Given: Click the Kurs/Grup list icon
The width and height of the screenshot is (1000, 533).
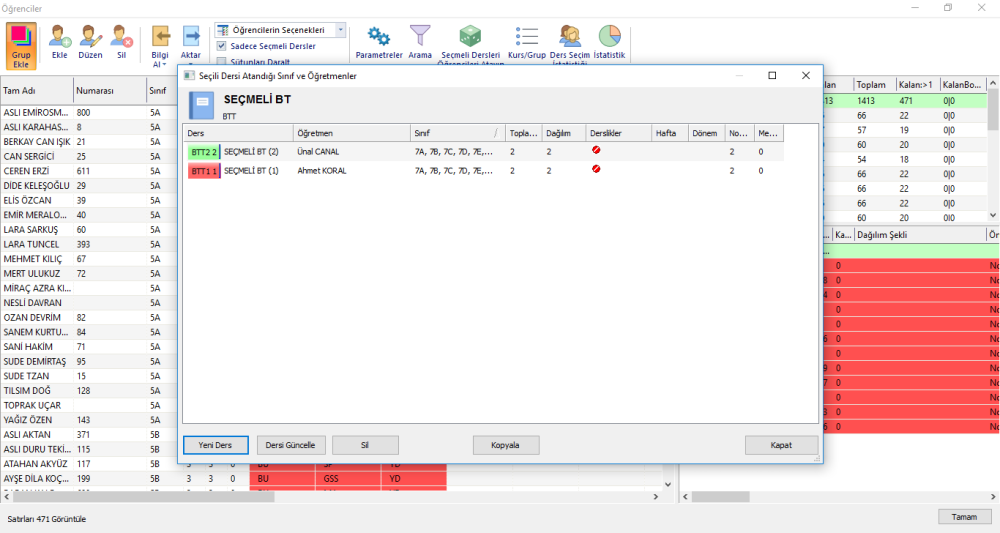Looking at the screenshot, I should [x=527, y=36].
